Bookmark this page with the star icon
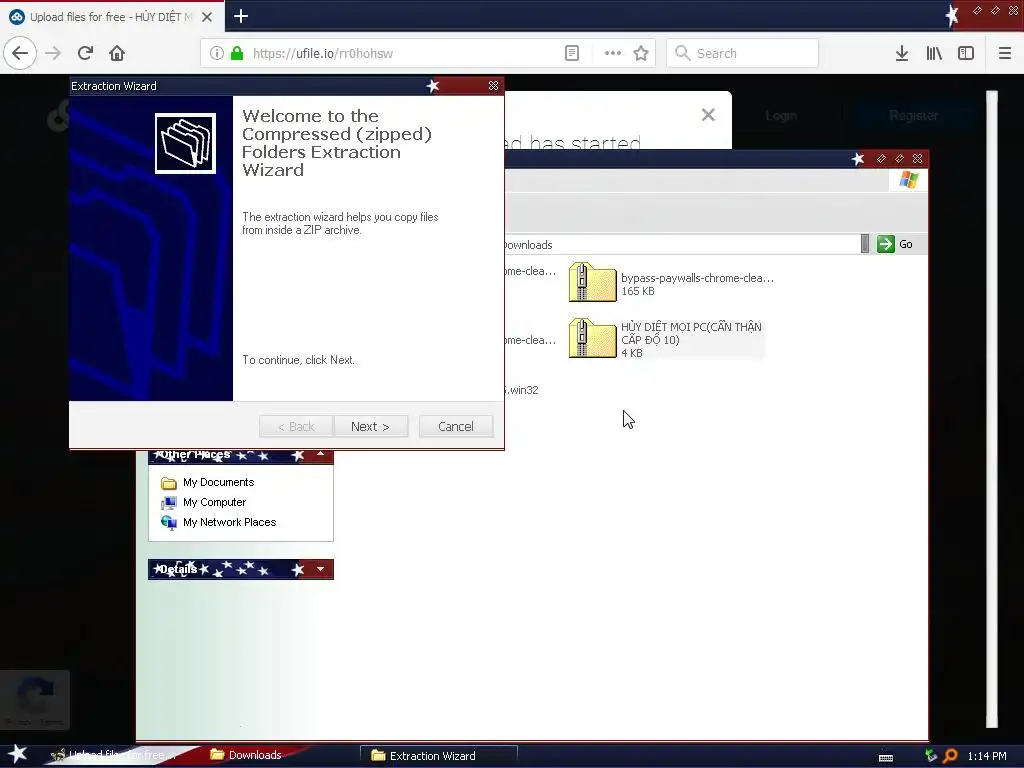 [641, 53]
